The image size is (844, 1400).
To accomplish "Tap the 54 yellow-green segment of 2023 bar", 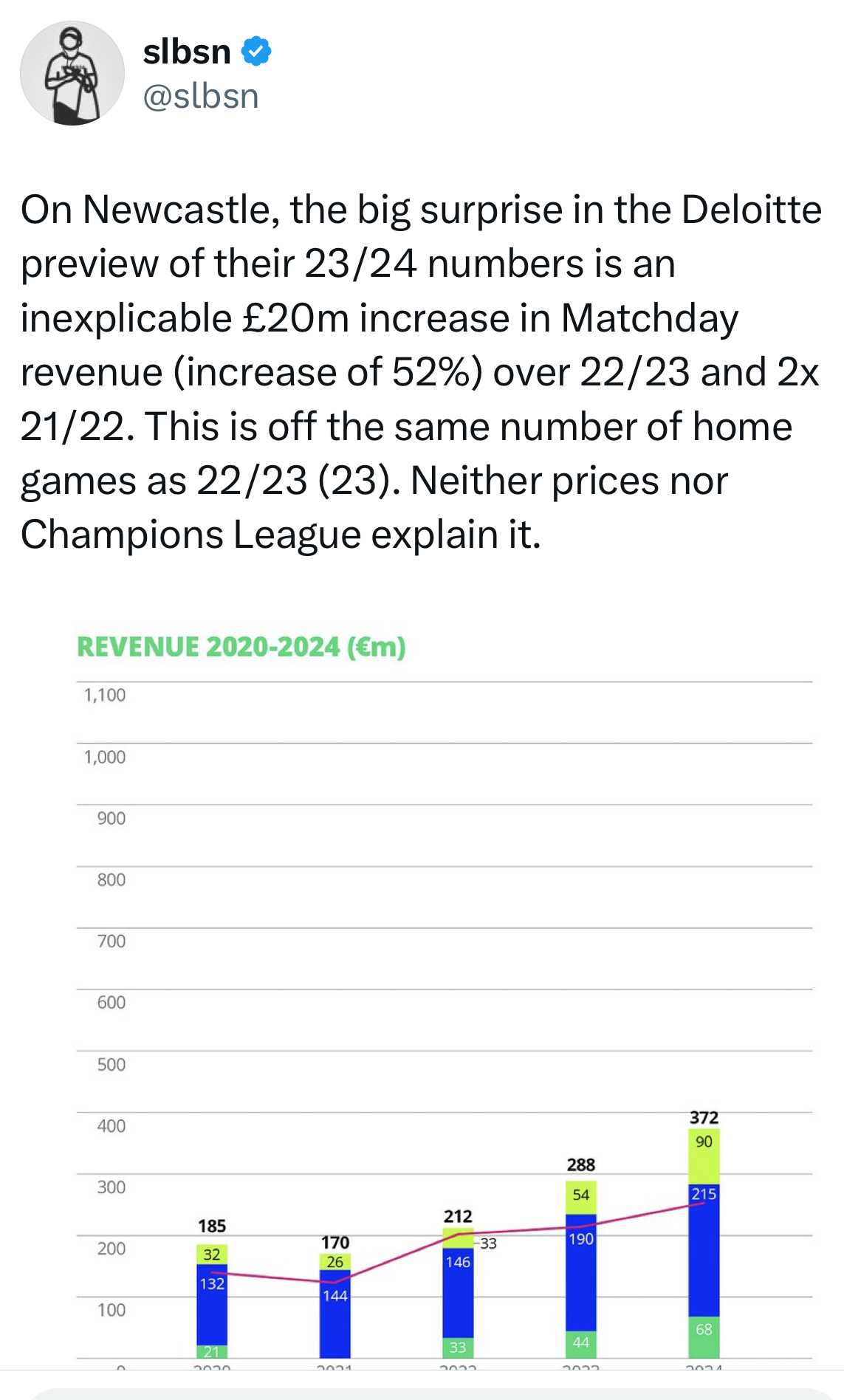I will 581,1198.
